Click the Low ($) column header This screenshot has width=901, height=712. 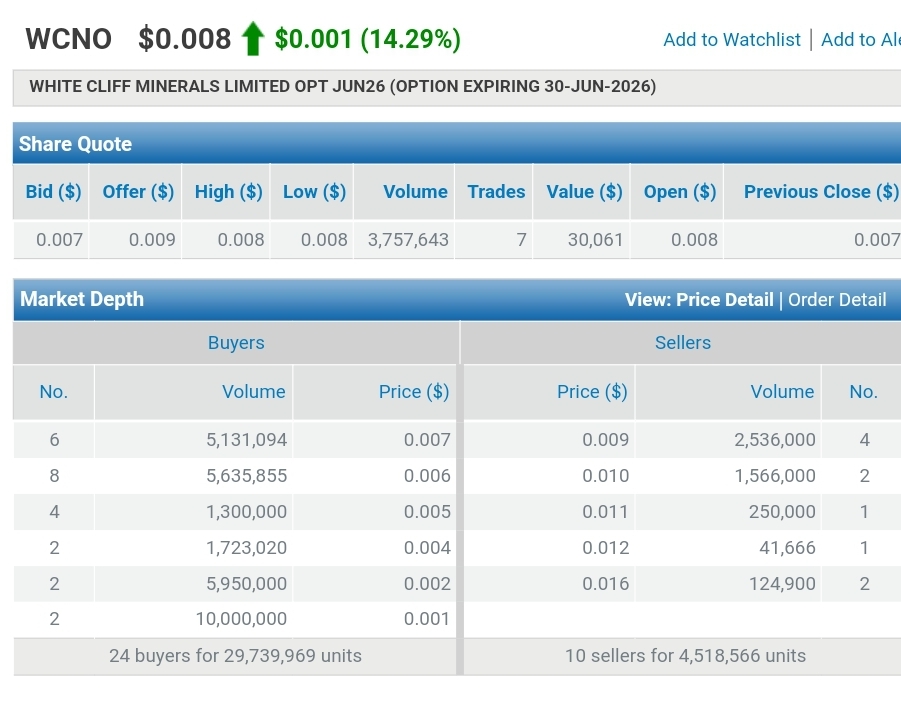(314, 191)
